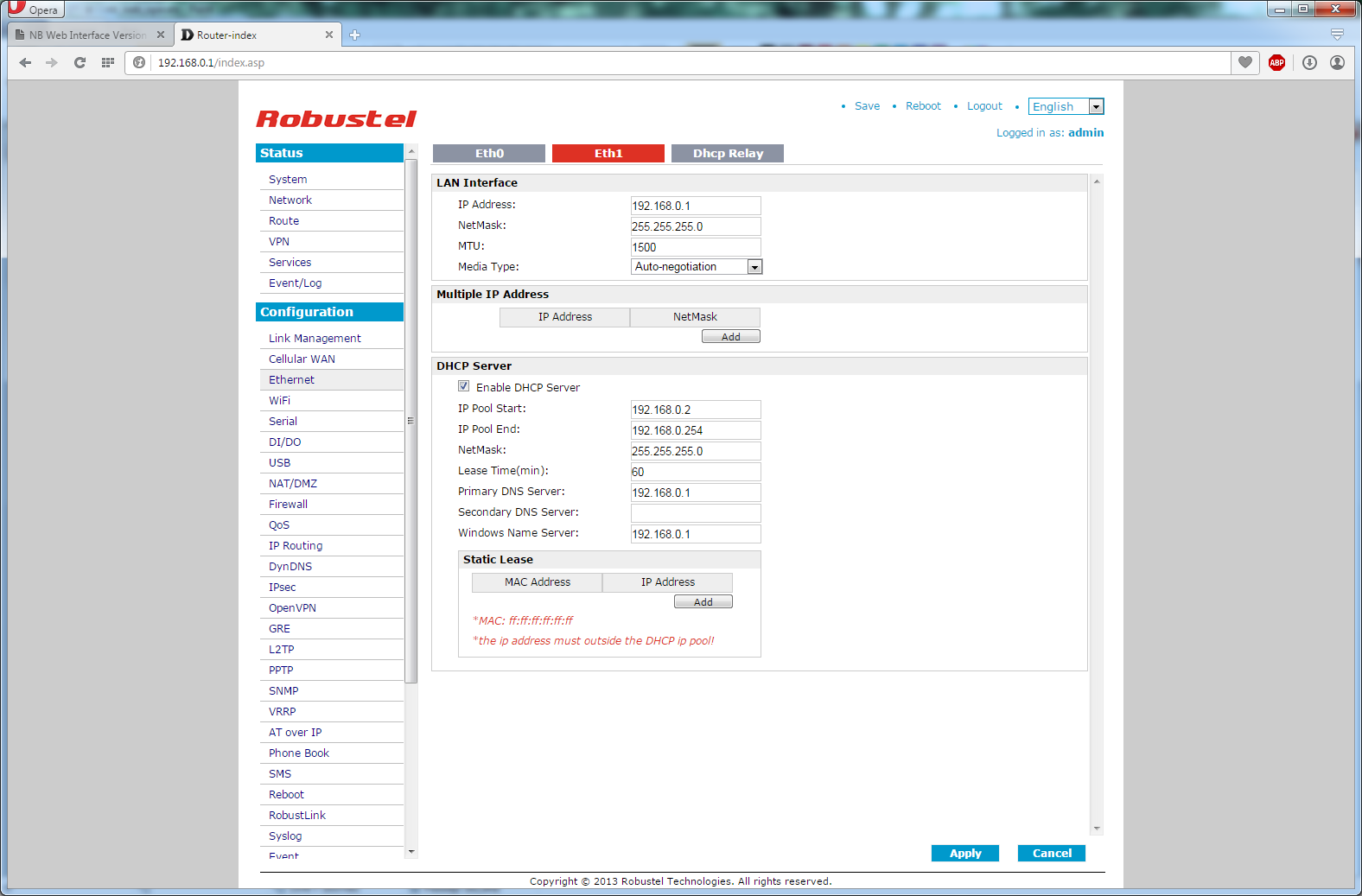Click the Logout link
The height and width of the screenshot is (896, 1362).
pyautogui.click(x=984, y=106)
